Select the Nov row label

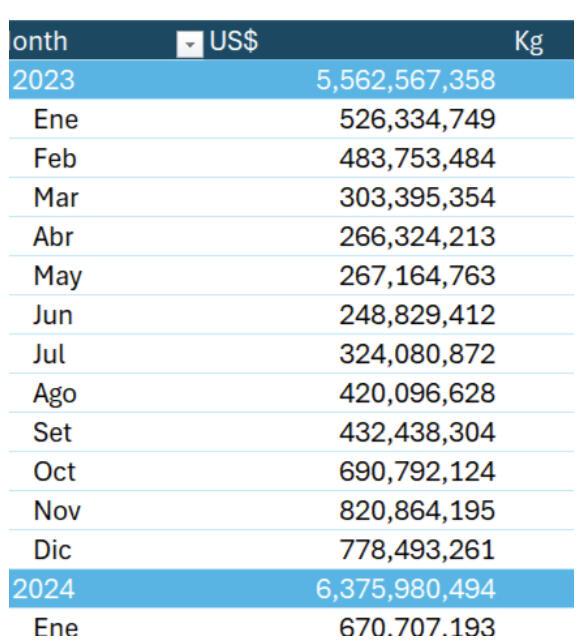pyautogui.click(x=57, y=511)
